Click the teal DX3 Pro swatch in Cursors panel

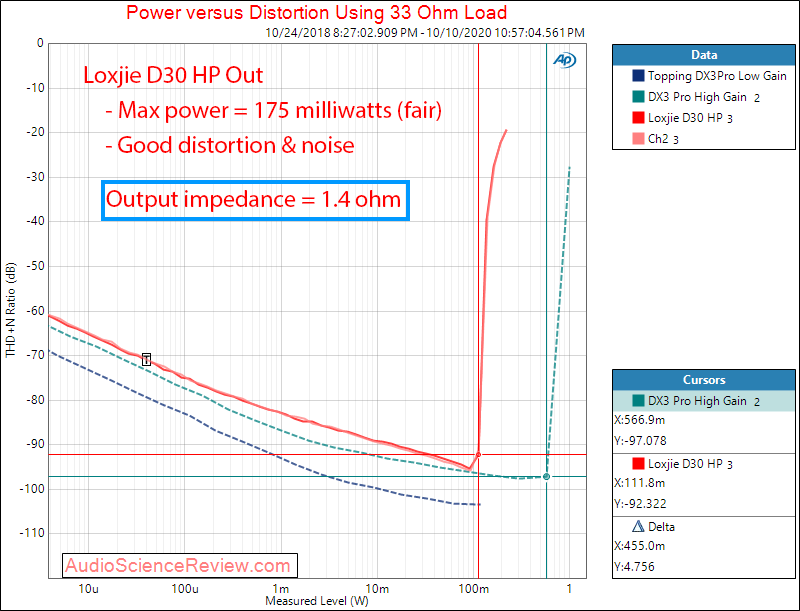point(638,400)
